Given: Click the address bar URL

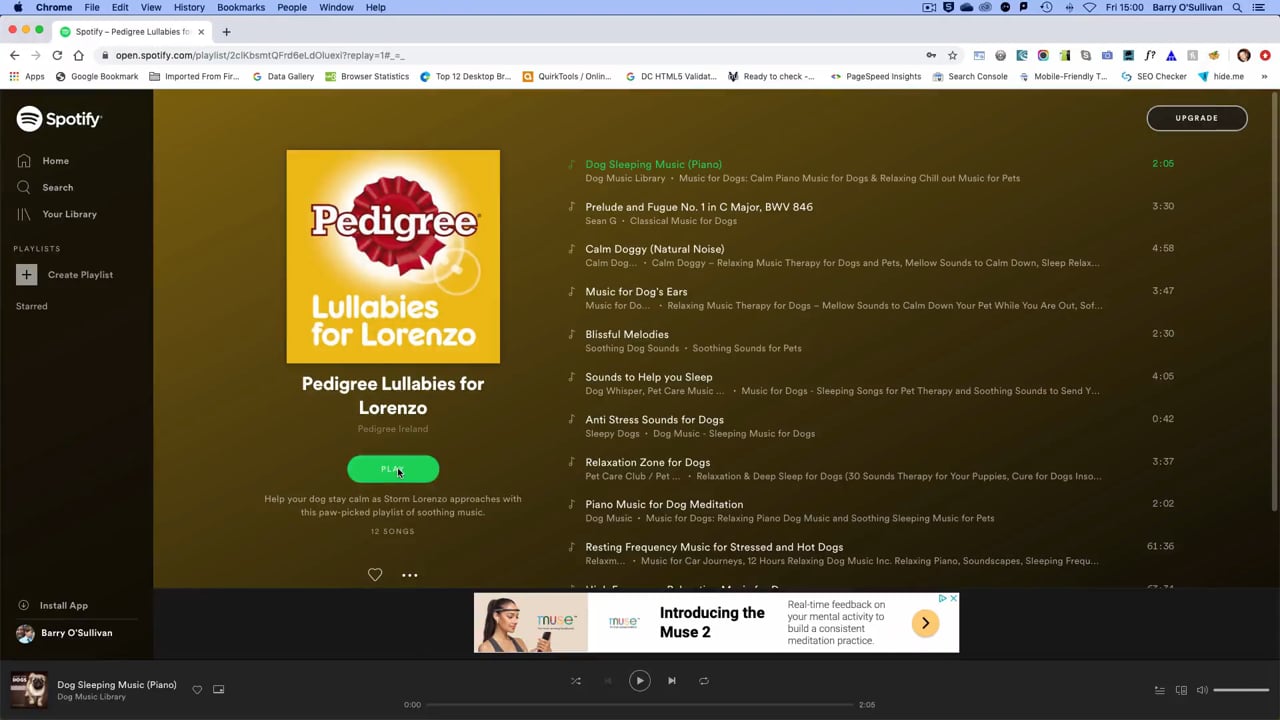Looking at the screenshot, I should [x=260, y=56].
